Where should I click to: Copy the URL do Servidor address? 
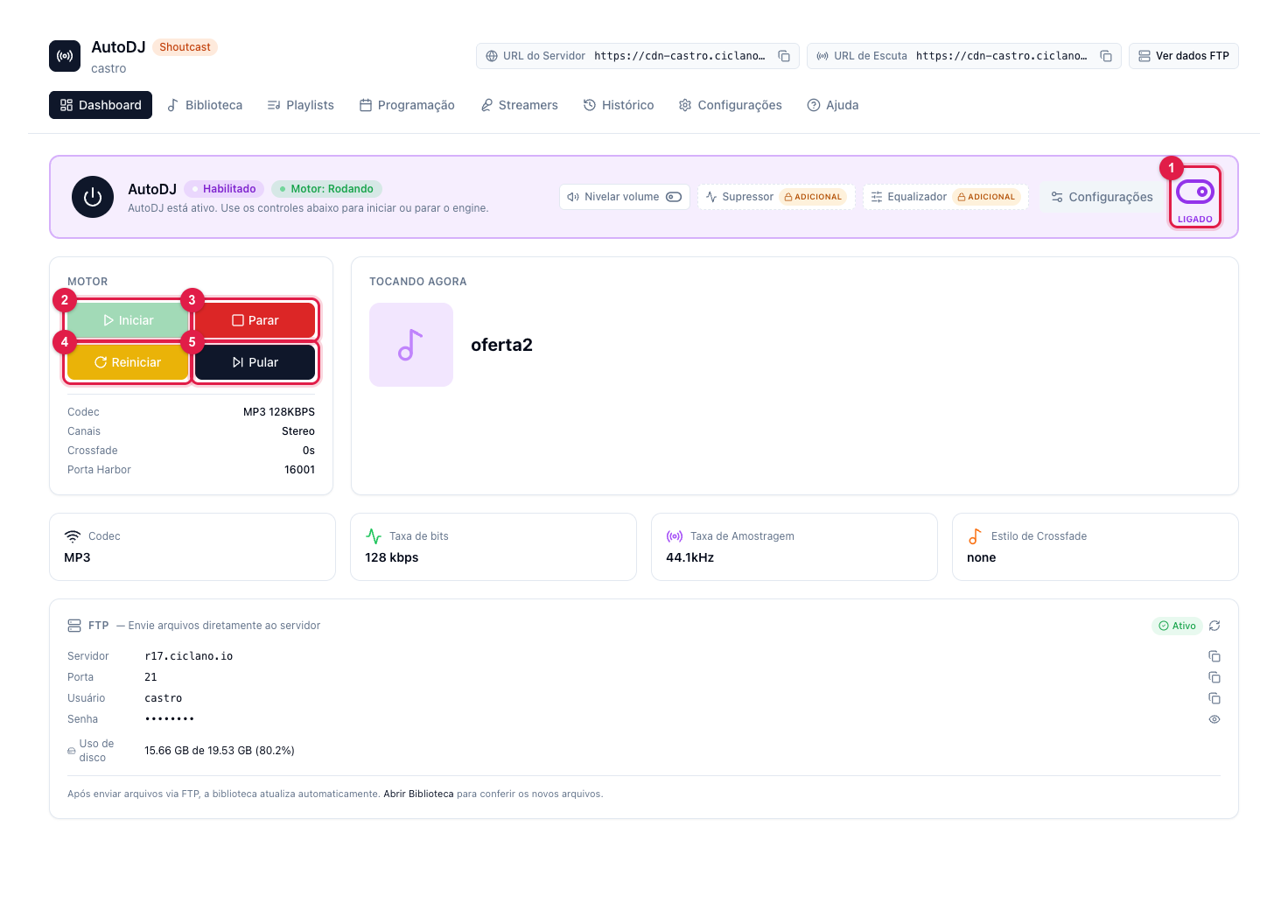[784, 56]
